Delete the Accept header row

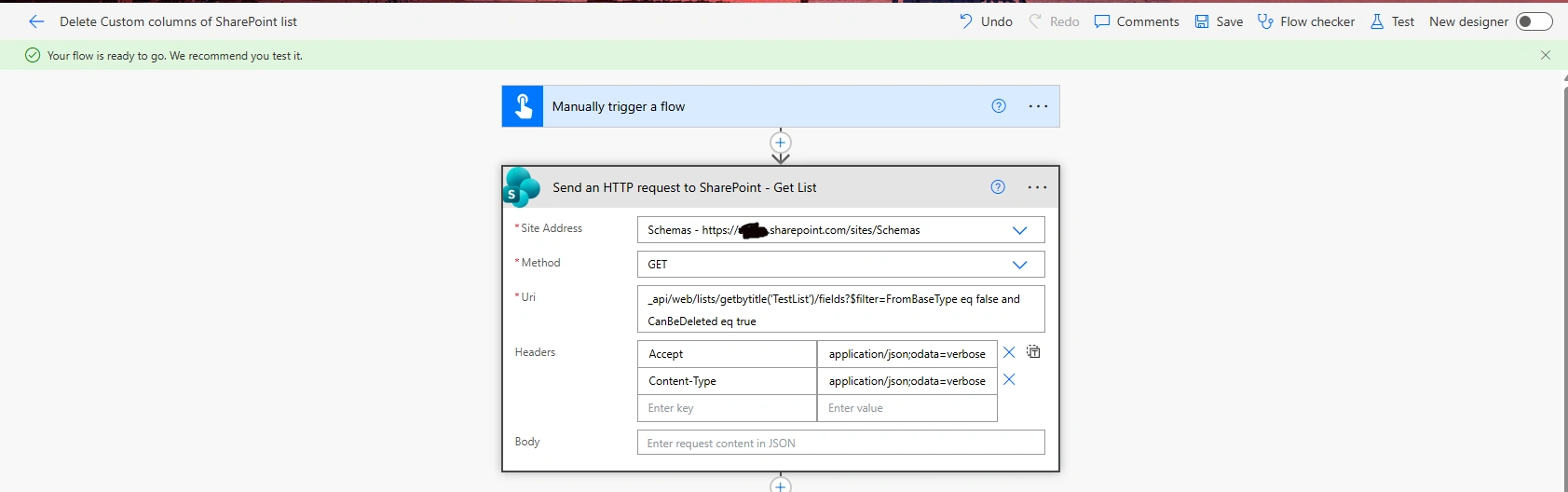click(x=1009, y=352)
